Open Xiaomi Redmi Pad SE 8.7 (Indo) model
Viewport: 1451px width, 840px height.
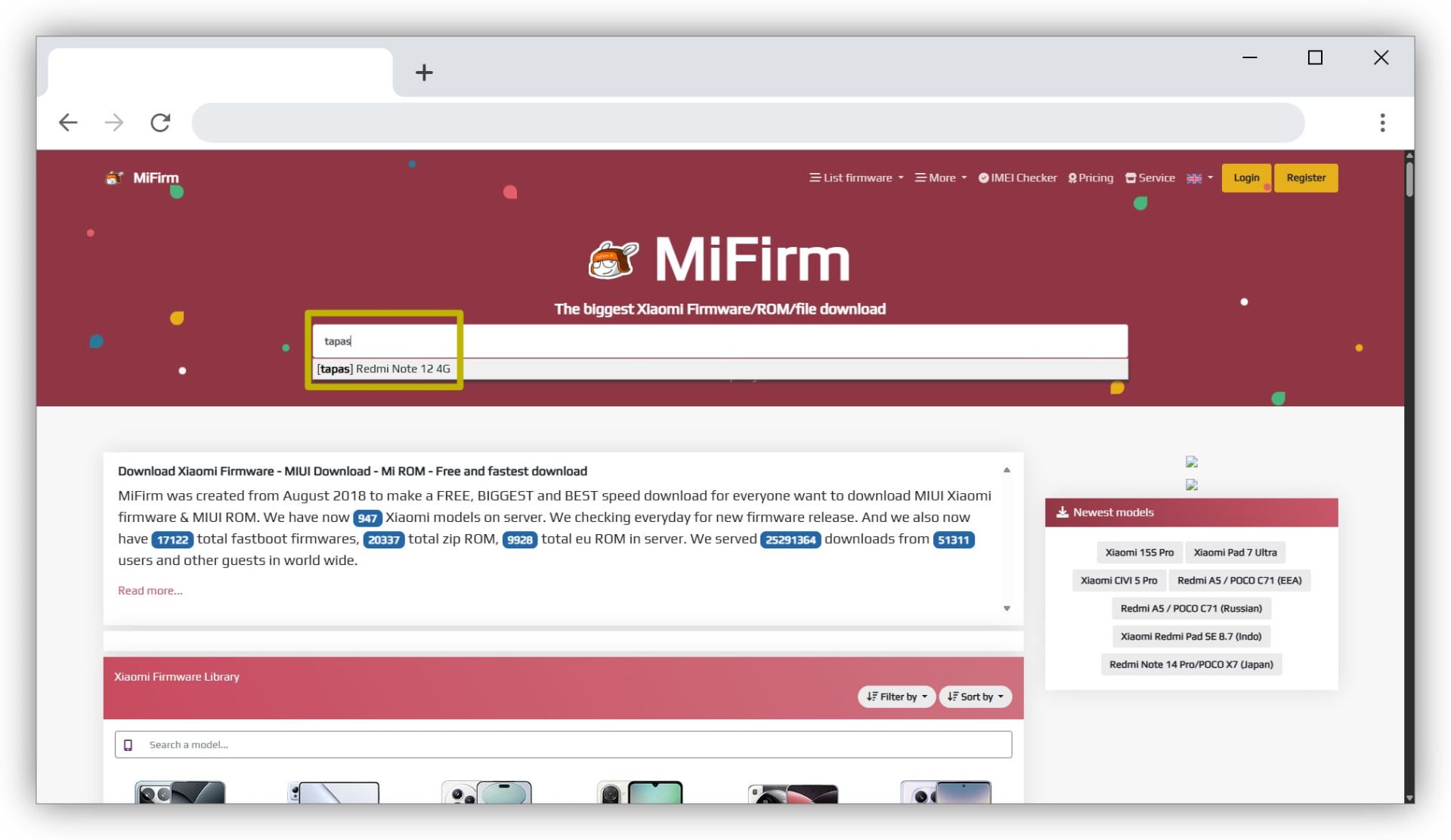coord(1191,636)
